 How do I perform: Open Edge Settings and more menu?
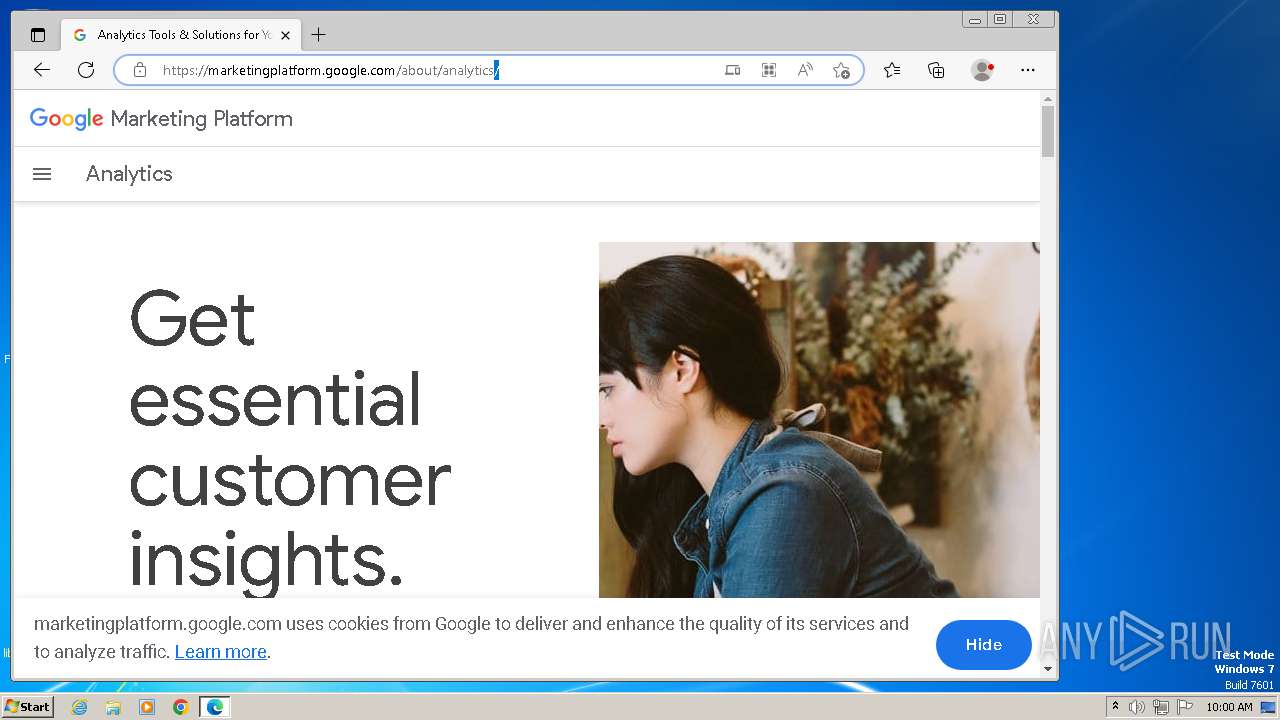[x=1028, y=70]
